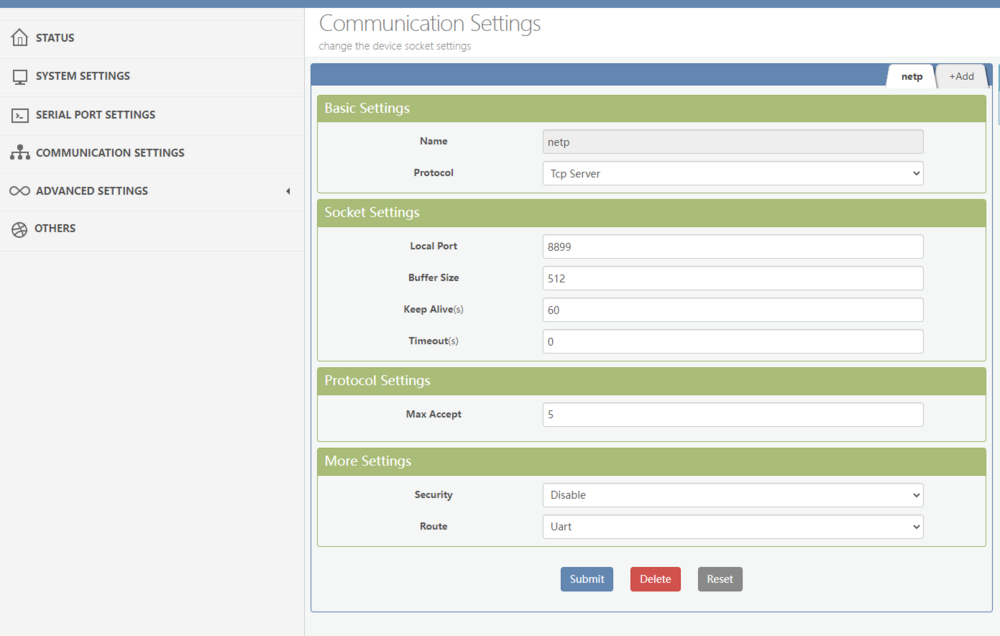Image resolution: width=1000 pixels, height=636 pixels.
Task: Select the Keep Alive input field
Action: coord(732,310)
